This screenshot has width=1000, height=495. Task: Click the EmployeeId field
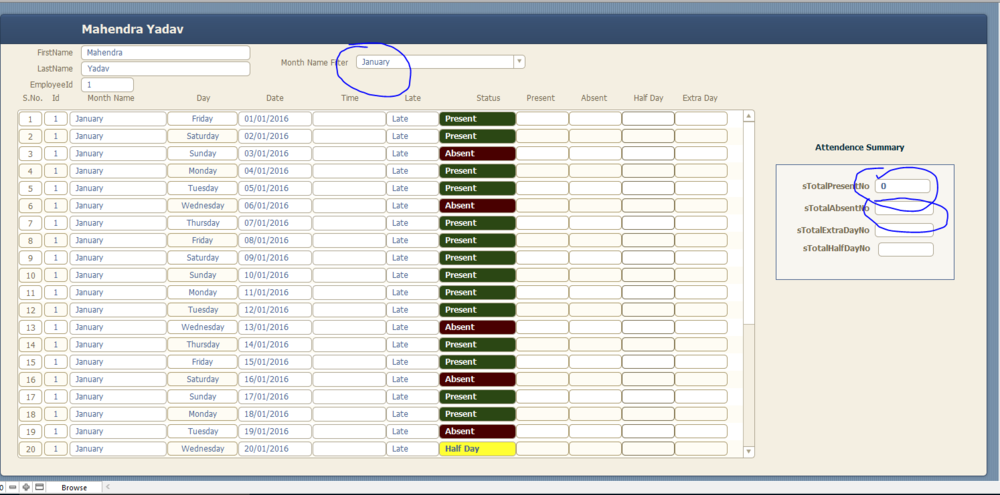point(107,84)
